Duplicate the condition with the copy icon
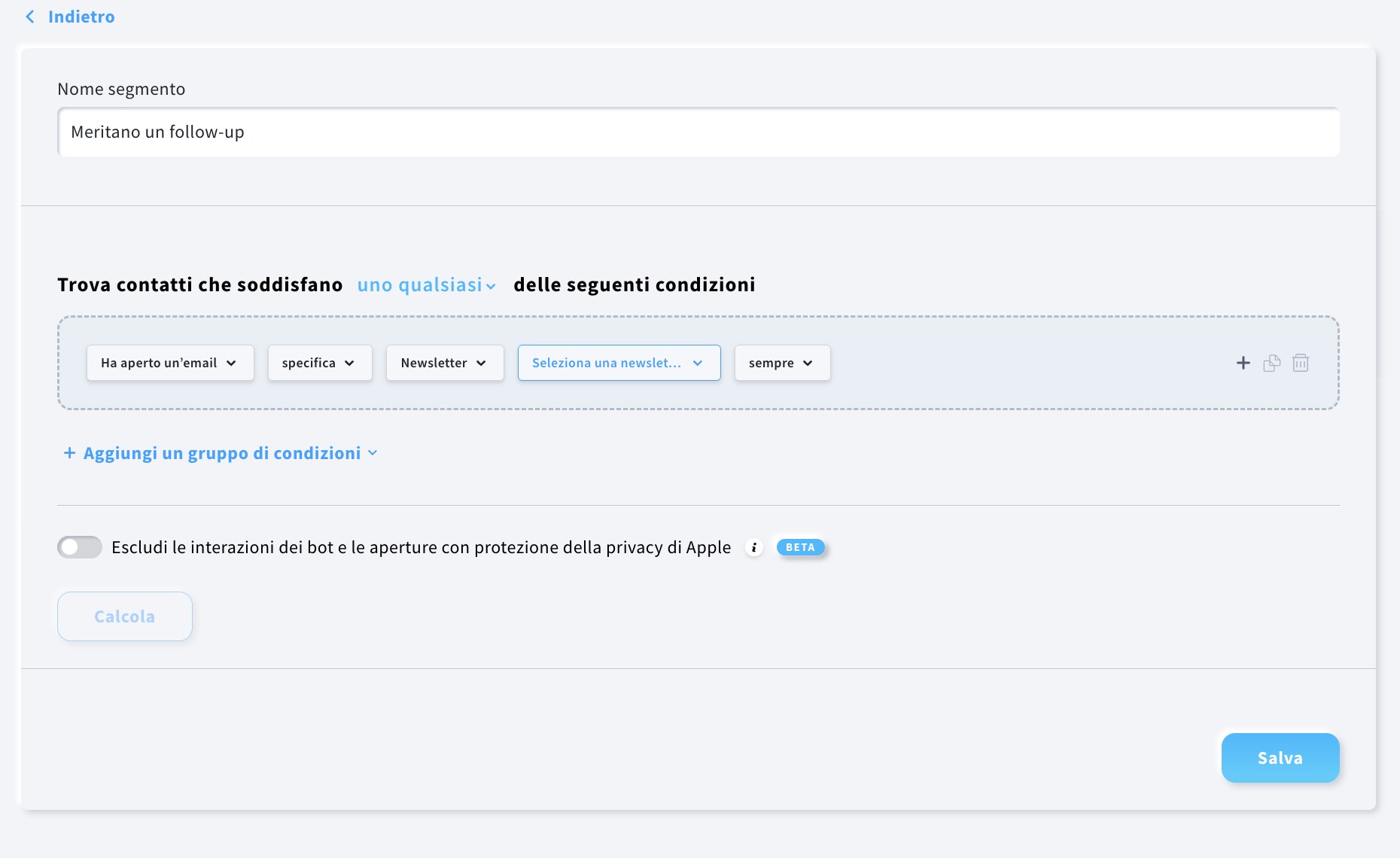The height and width of the screenshot is (858, 1400). click(1271, 364)
